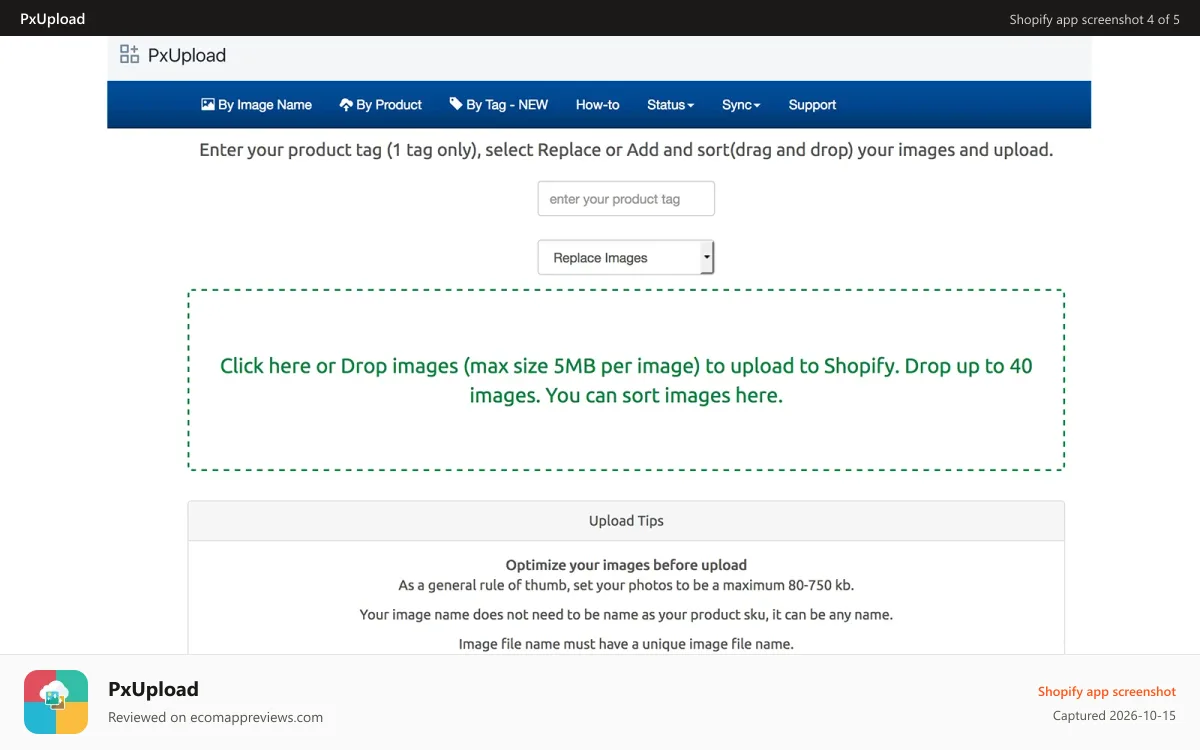The image size is (1200, 750).
Task: Expand the Sync dropdown menu
Action: [741, 105]
